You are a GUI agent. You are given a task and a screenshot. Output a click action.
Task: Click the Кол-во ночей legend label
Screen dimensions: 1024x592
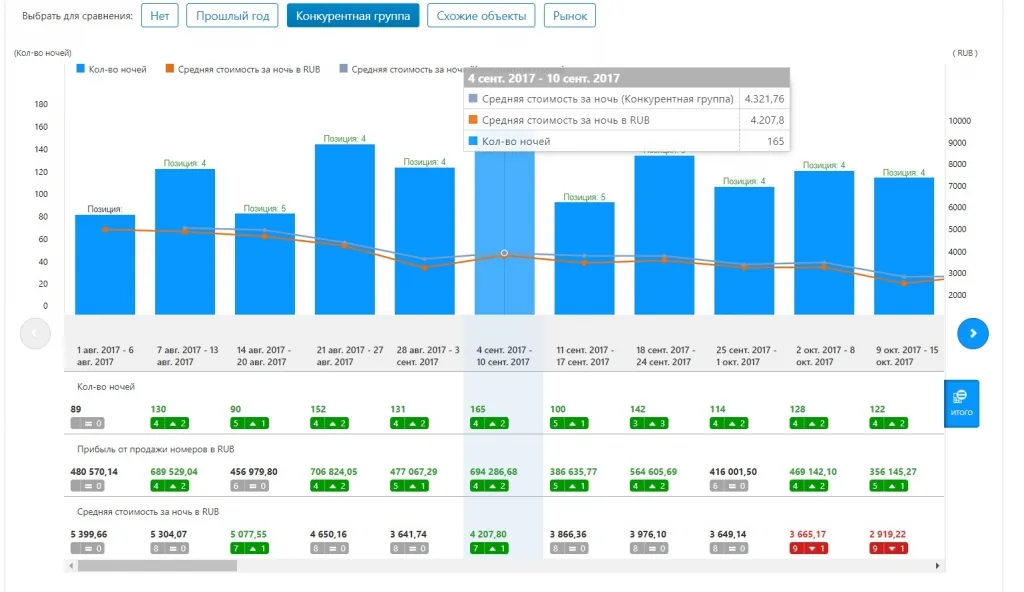pyautogui.click(x=118, y=69)
